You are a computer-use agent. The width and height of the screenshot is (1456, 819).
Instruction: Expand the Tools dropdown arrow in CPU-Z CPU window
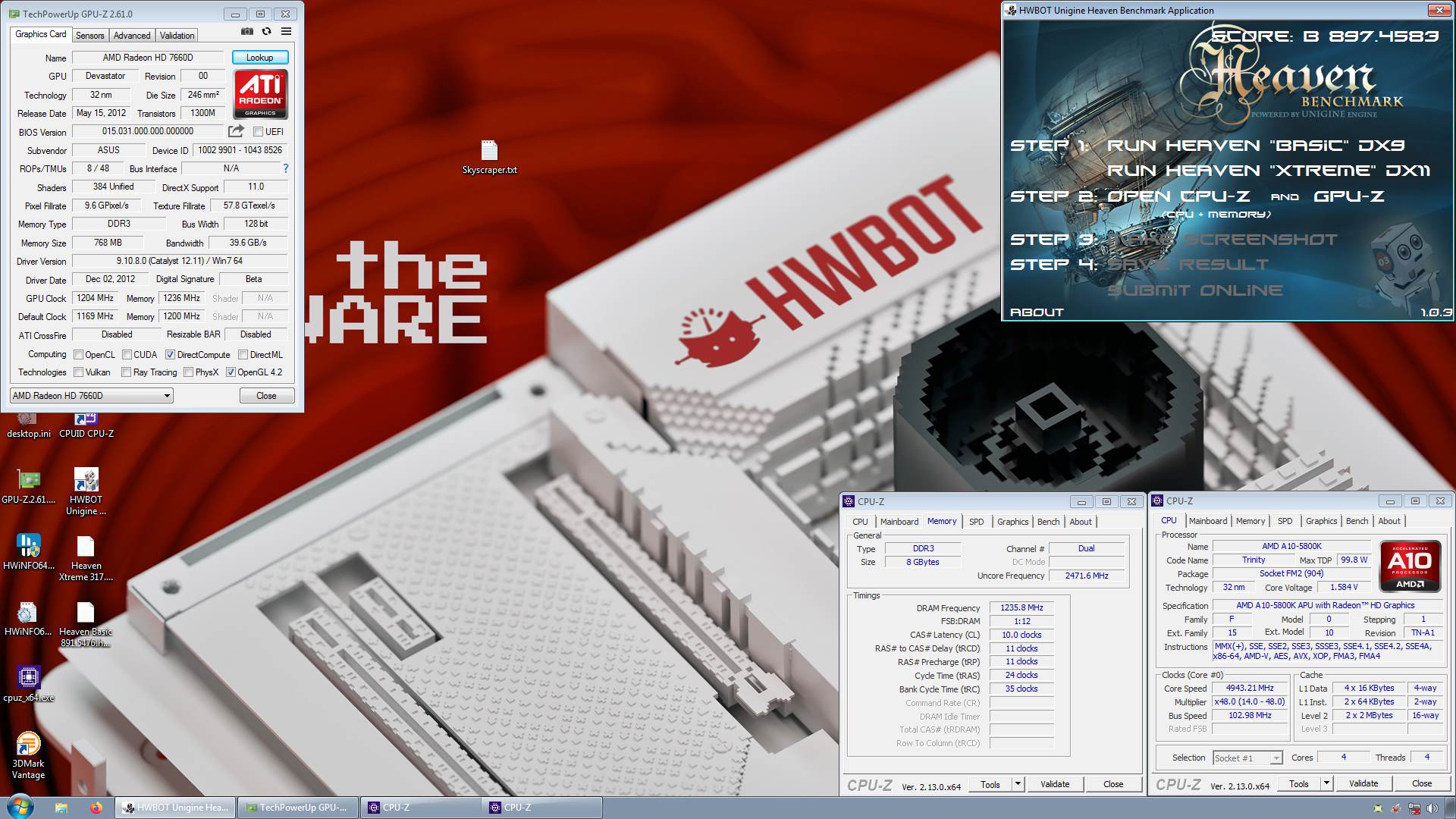[x=1326, y=783]
